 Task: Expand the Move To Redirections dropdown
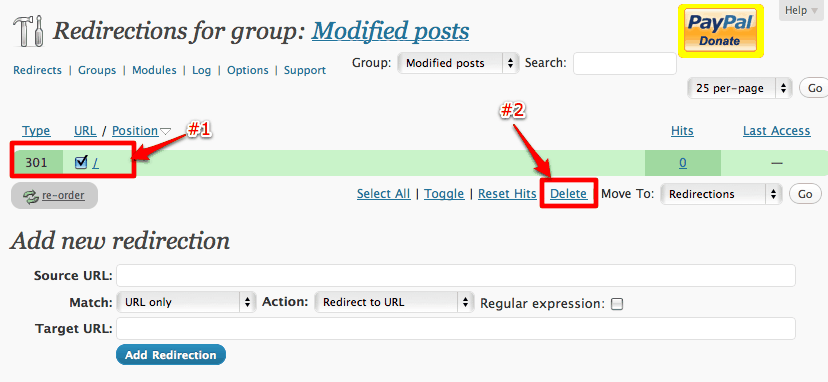click(x=721, y=194)
